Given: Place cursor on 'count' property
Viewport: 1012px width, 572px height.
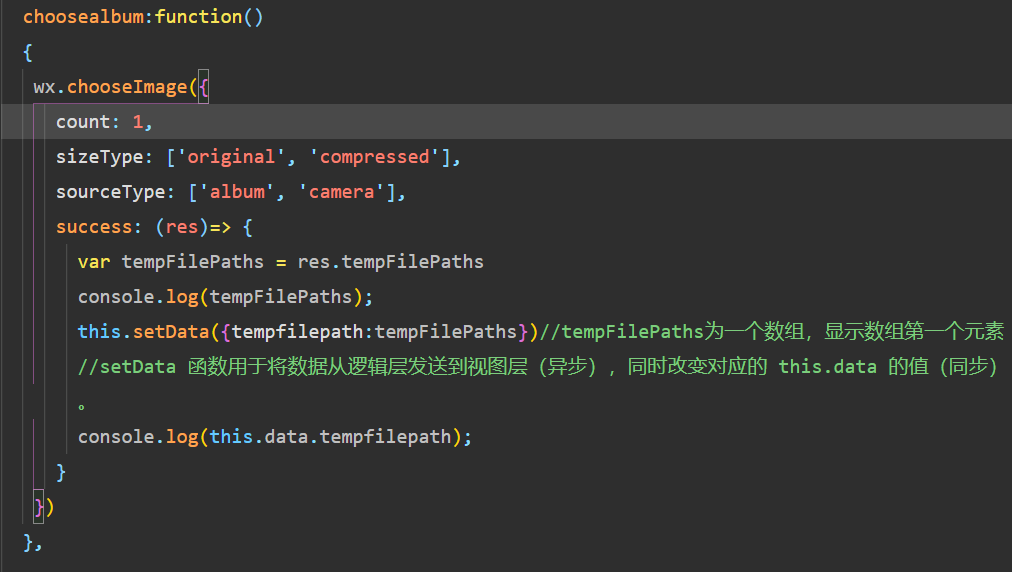Looking at the screenshot, I should point(83,121).
